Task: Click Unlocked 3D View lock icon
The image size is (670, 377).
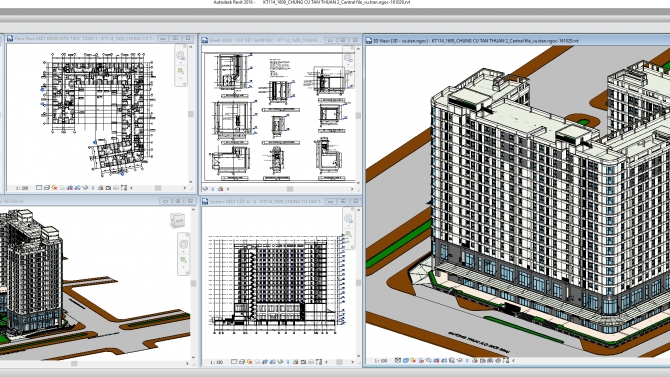Action: pyautogui.click(x=452, y=361)
